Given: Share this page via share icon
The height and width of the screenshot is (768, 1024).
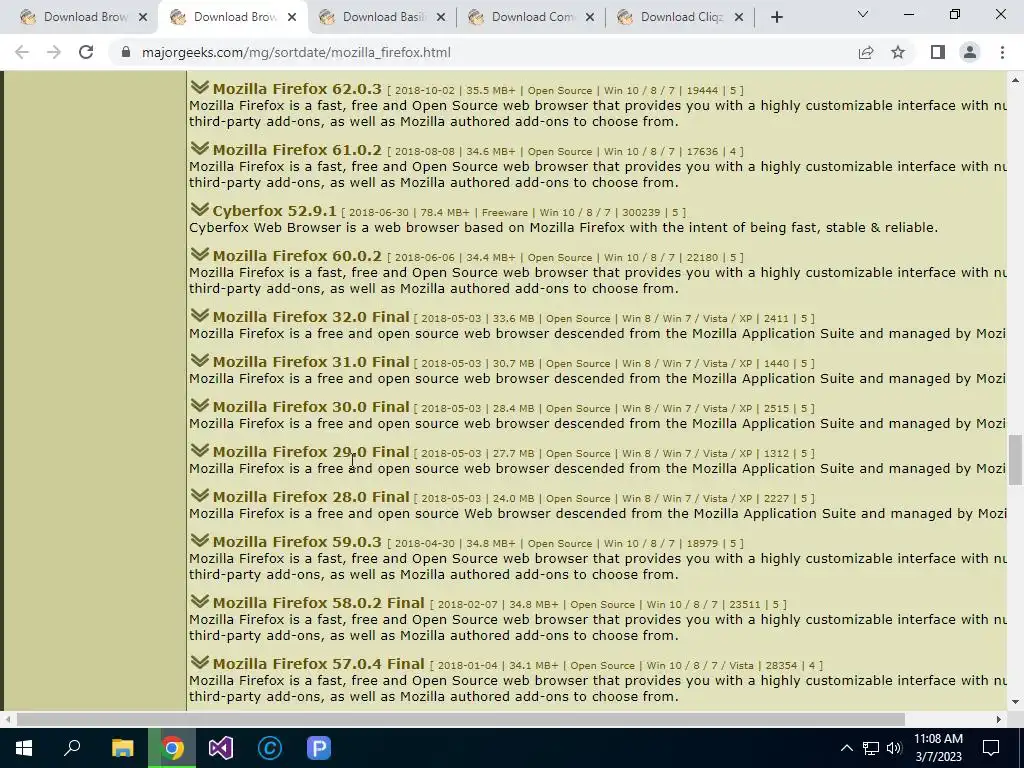Looking at the screenshot, I should pos(866,52).
